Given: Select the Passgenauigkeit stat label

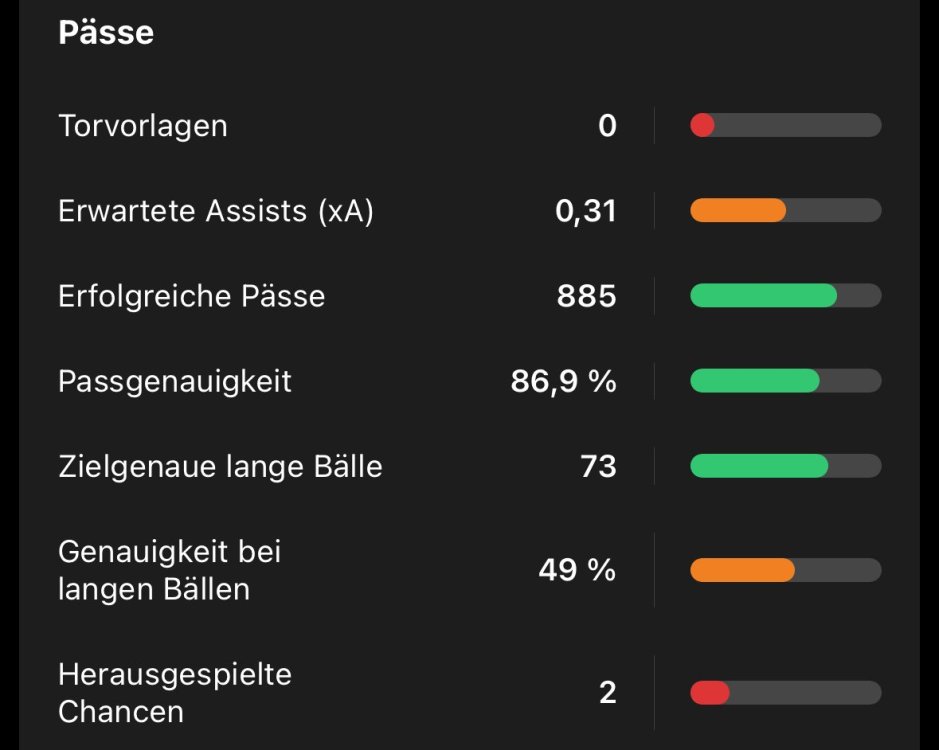Looking at the screenshot, I should tap(175, 381).
